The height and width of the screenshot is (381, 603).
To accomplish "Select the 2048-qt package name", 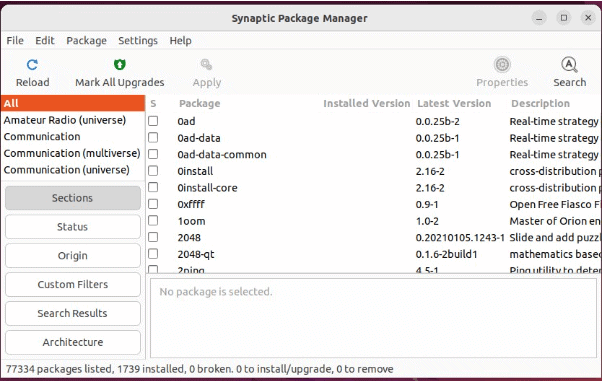I will coord(196,254).
